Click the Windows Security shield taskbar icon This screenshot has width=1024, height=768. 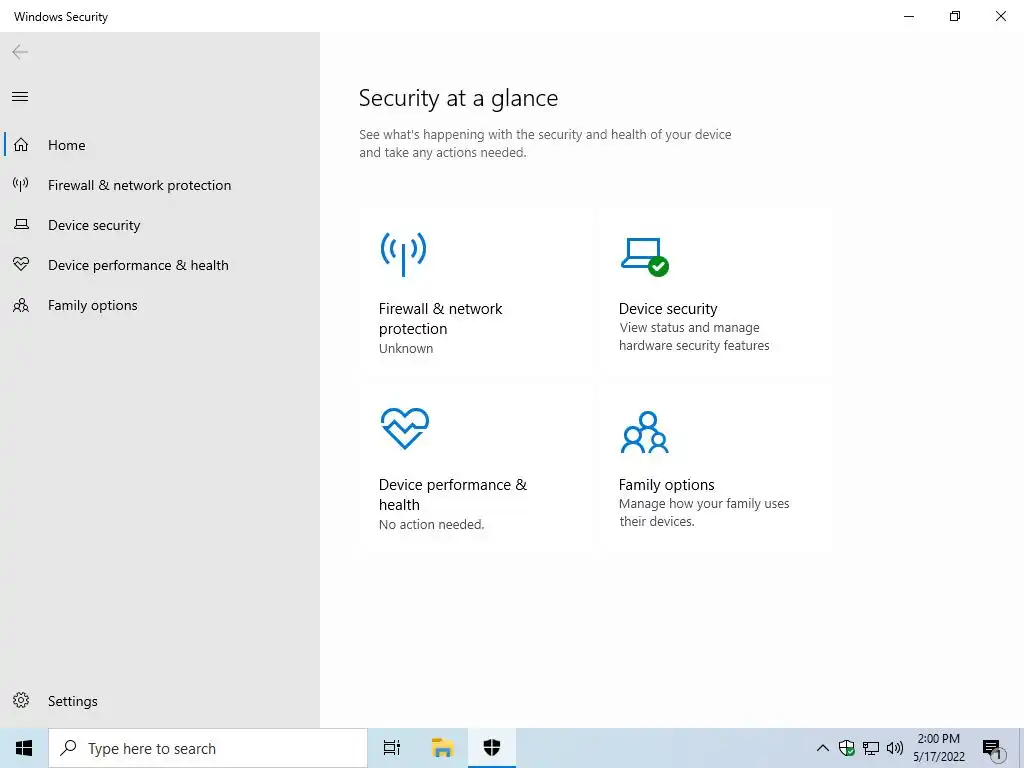point(492,747)
